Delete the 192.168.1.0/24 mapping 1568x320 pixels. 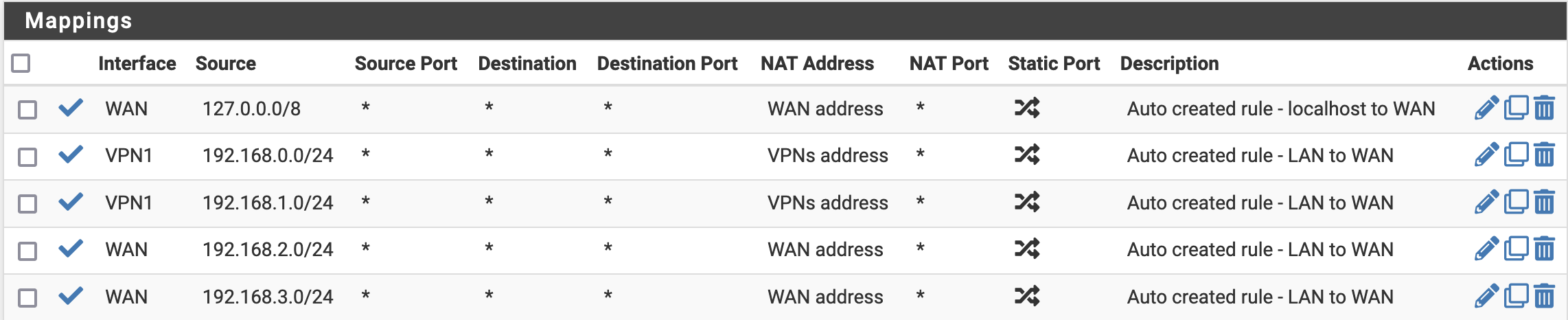point(1544,202)
